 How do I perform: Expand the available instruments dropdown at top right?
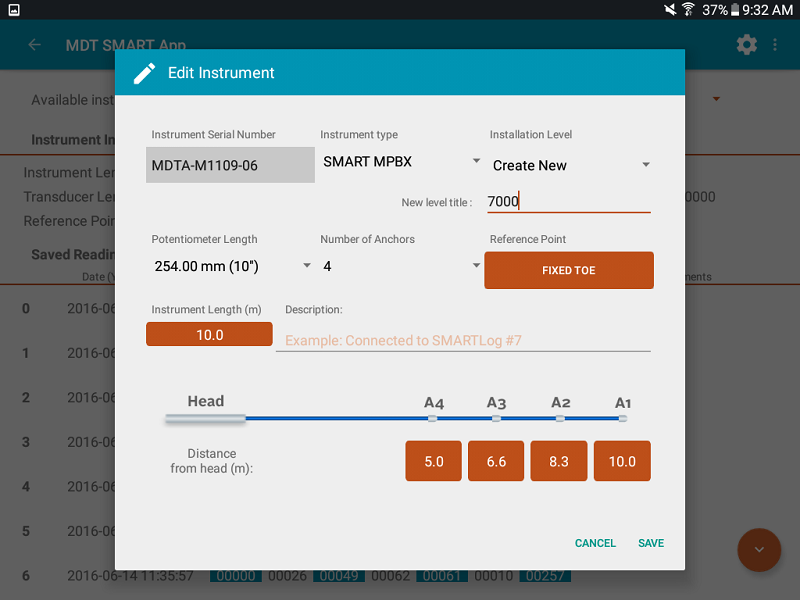[716, 99]
